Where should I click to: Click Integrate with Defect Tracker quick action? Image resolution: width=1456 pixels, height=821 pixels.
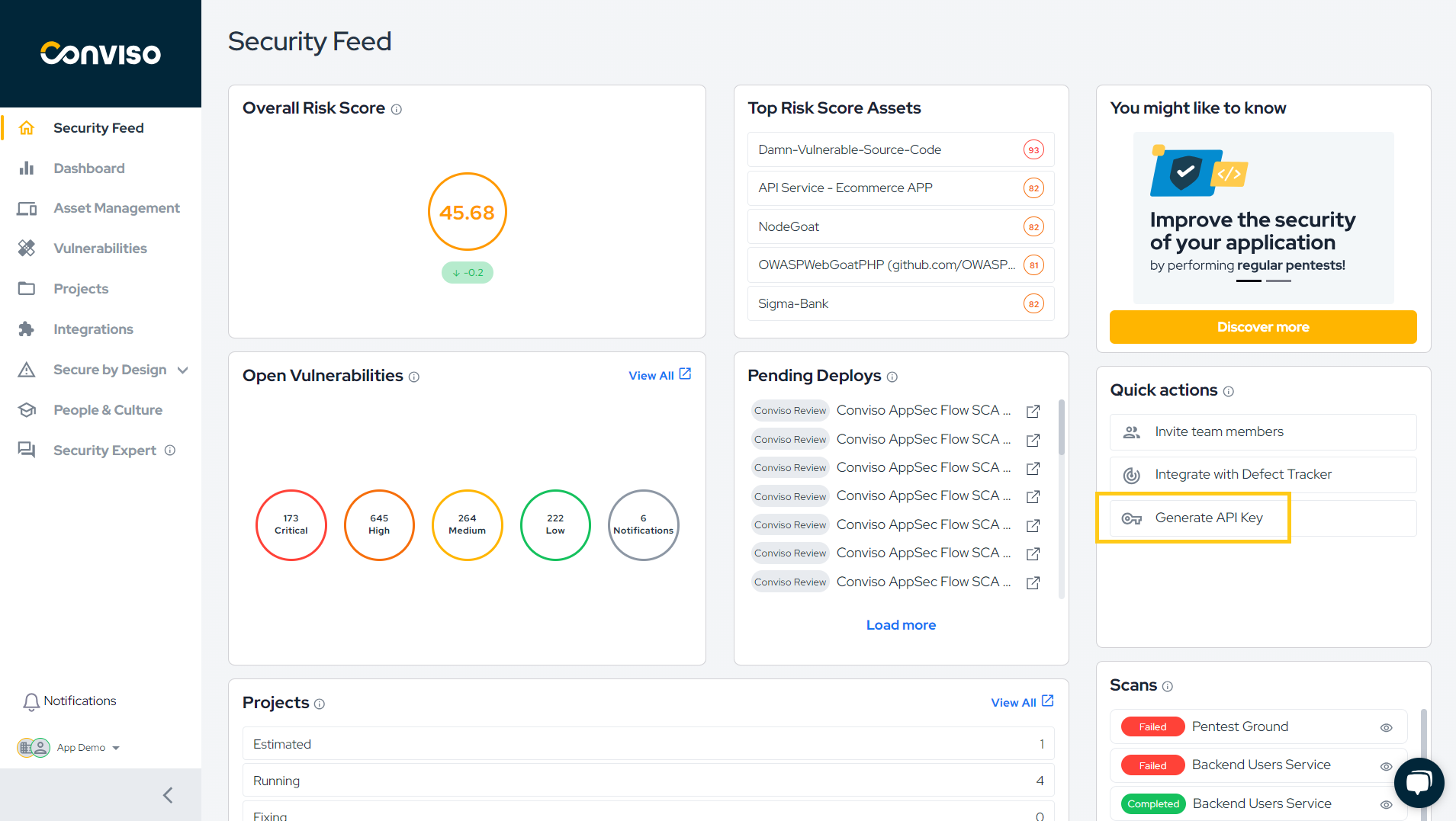click(x=1263, y=475)
